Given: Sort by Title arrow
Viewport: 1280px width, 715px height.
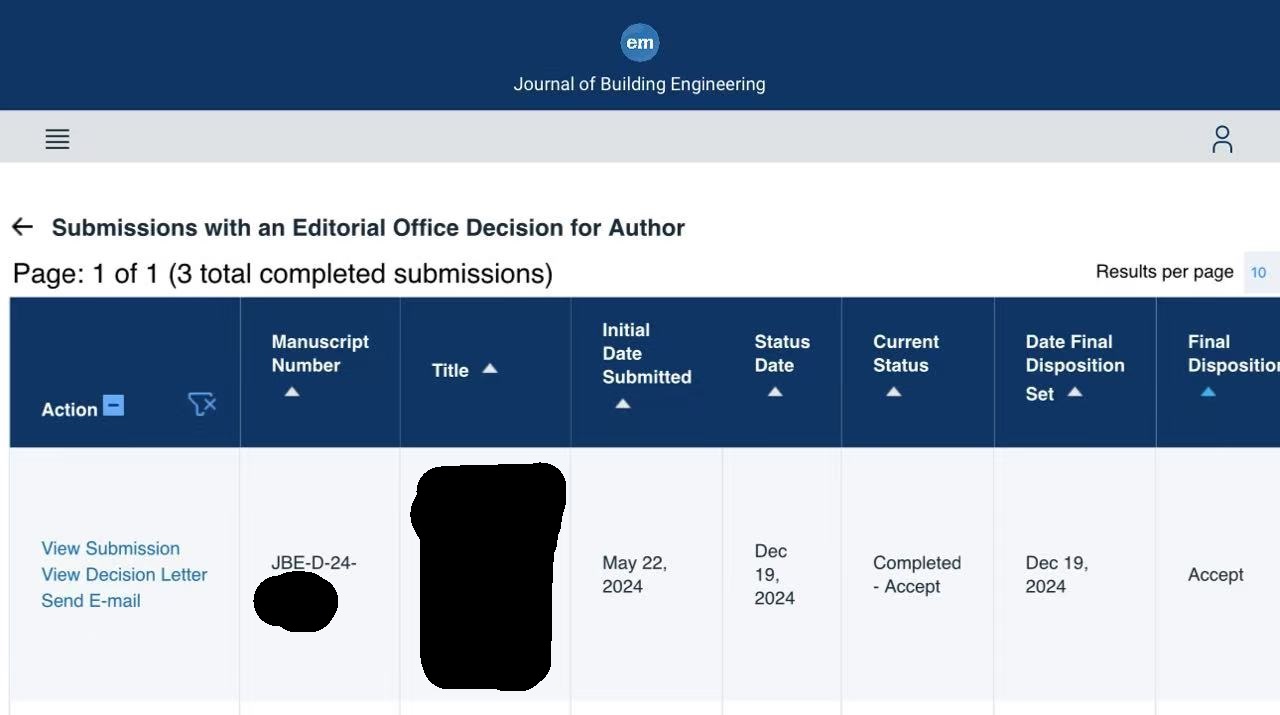Looking at the screenshot, I should (490, 369).
